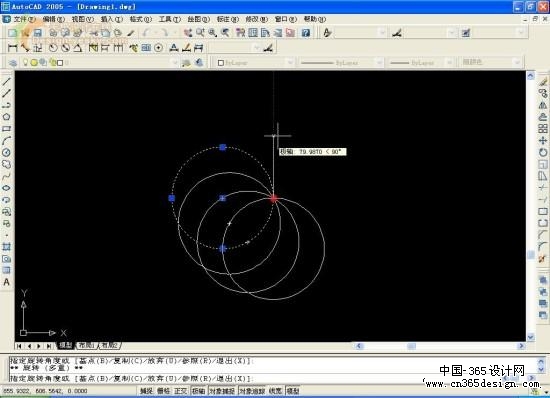Select the Polygon draw tool

point(6,117)
